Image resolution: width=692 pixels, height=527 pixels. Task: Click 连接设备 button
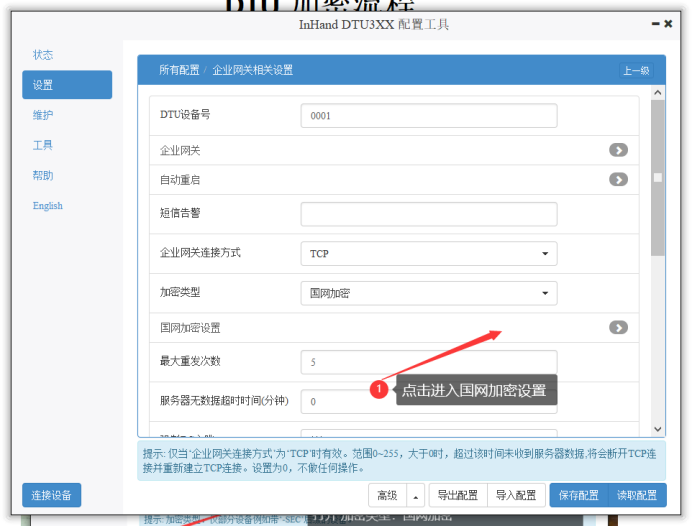[x=52, y=495]
